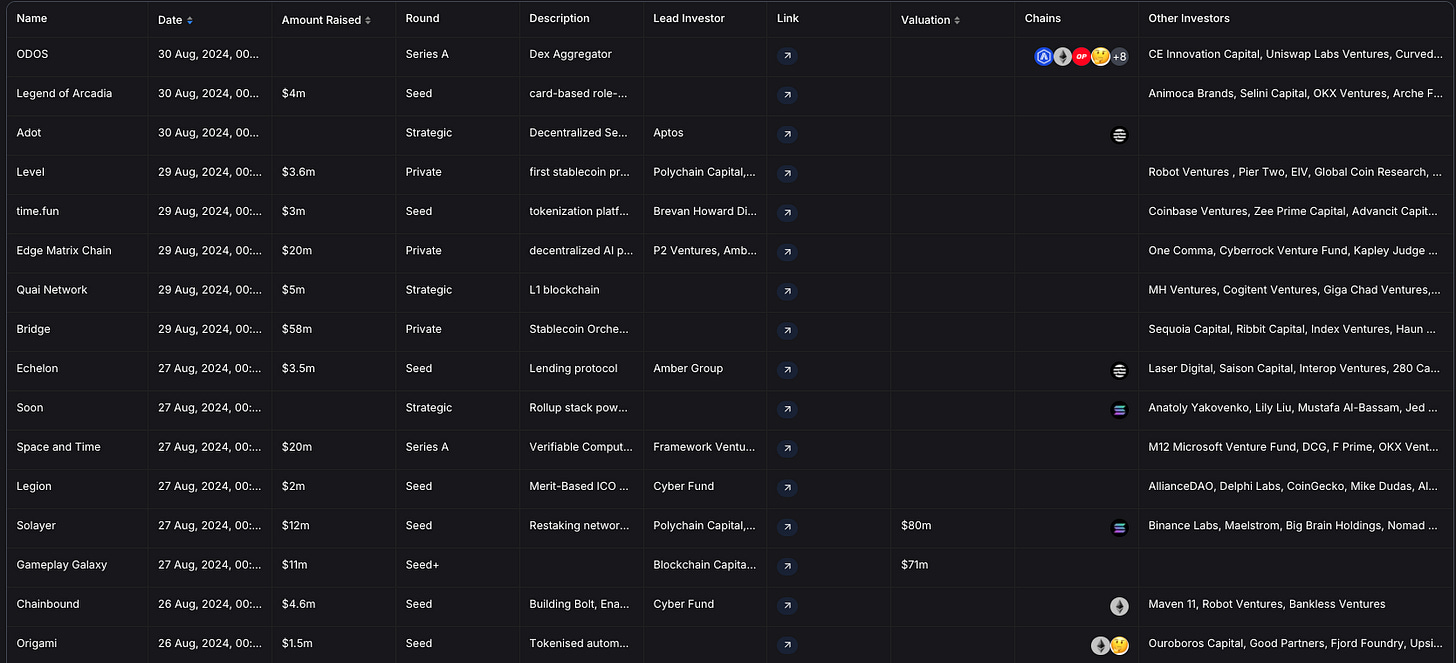Click the Lead Investor column header
The height and width of the screenshot is (663, 1456).
pyautogui.click(x=689, y=18)
